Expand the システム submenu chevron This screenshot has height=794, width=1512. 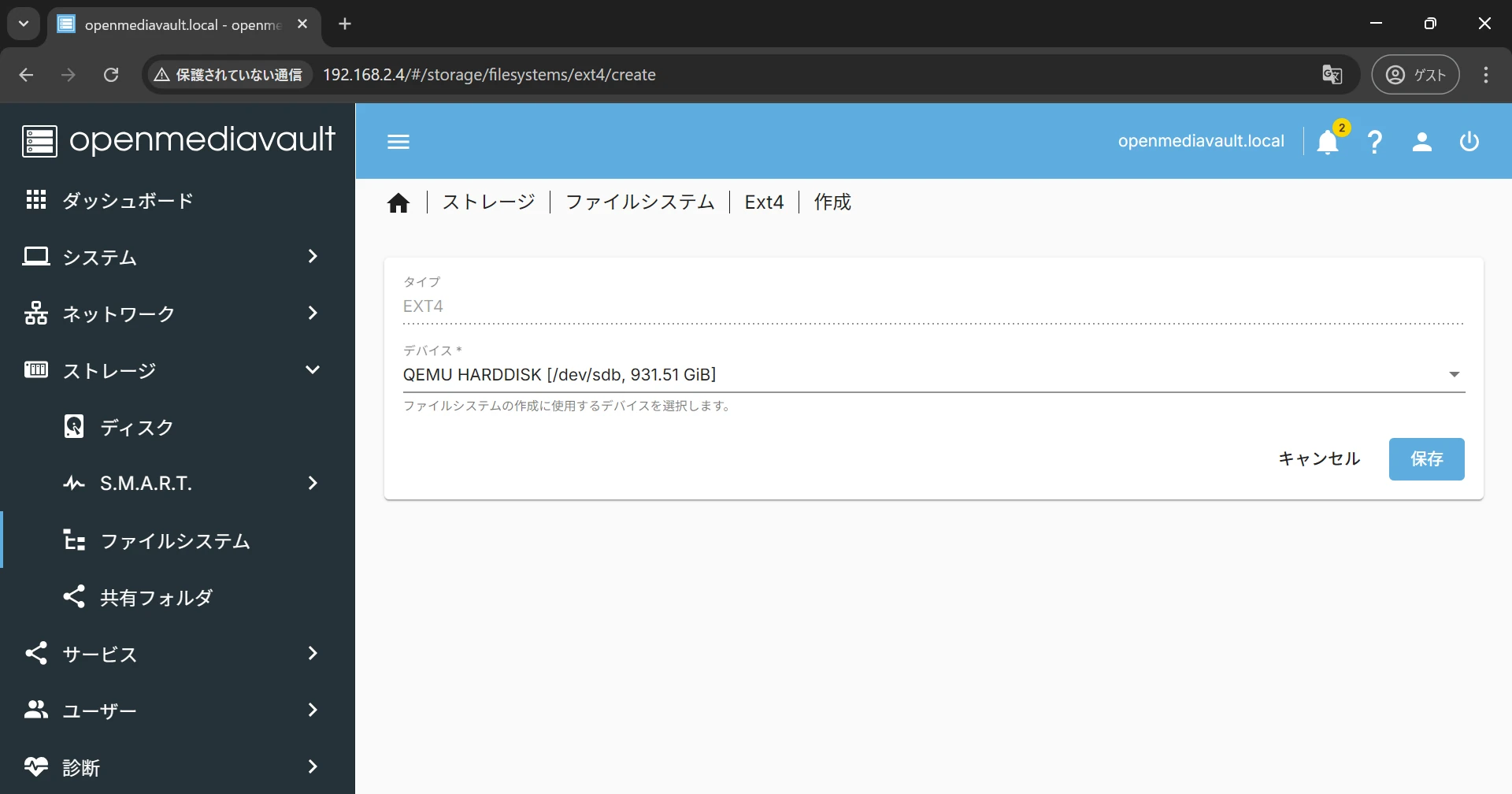313,257
